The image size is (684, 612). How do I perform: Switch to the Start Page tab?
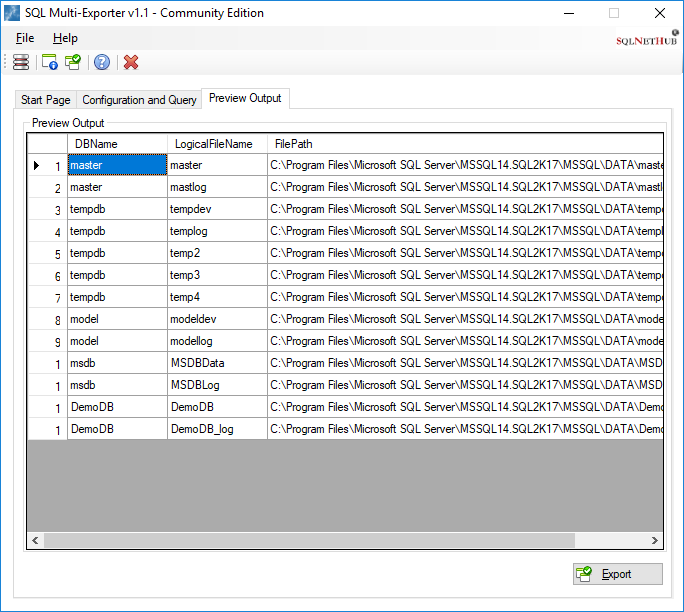pyautogui.click(x=45, y=100)
